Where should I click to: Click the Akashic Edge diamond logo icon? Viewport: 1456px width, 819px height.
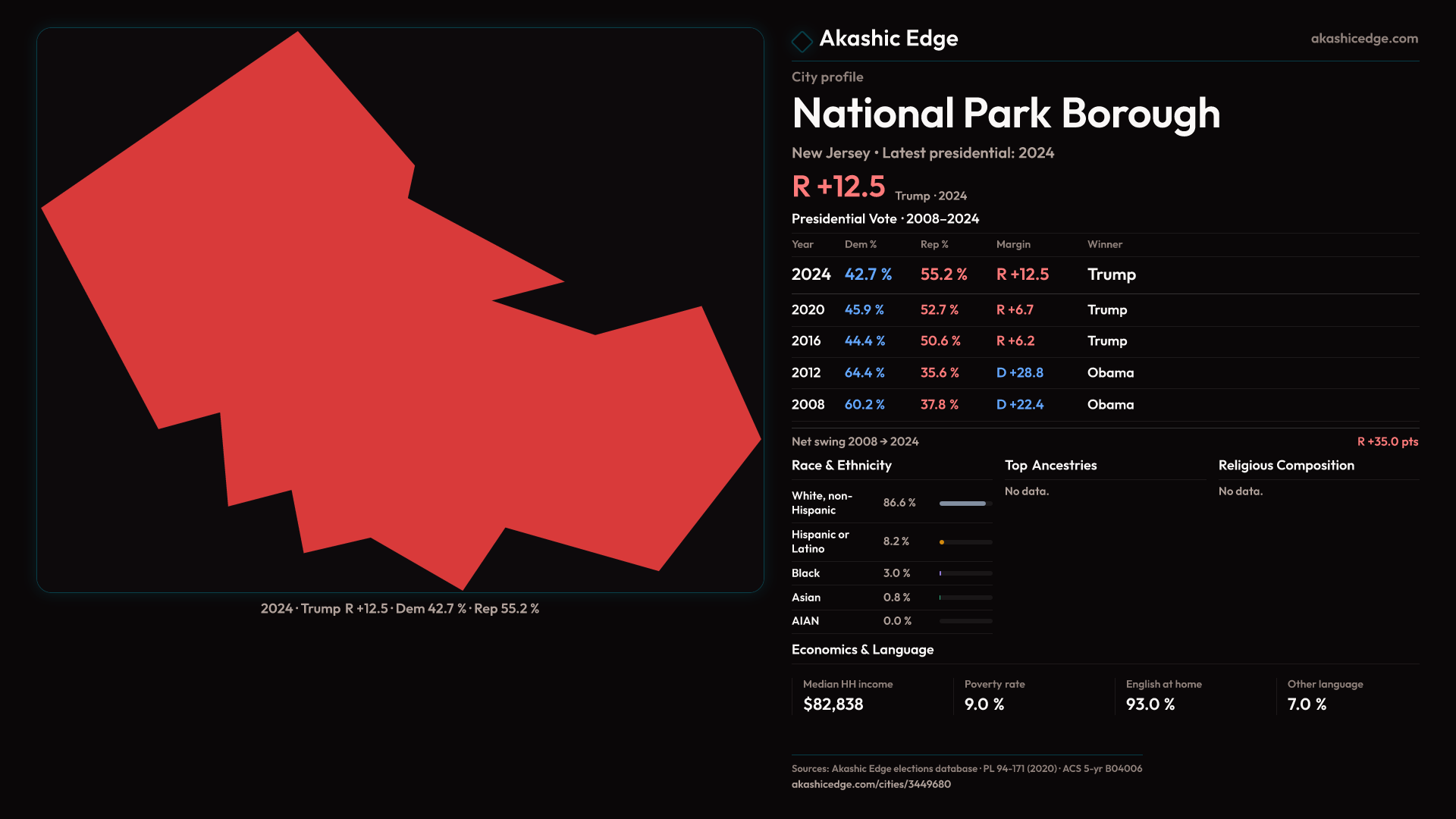coord(802,41)
